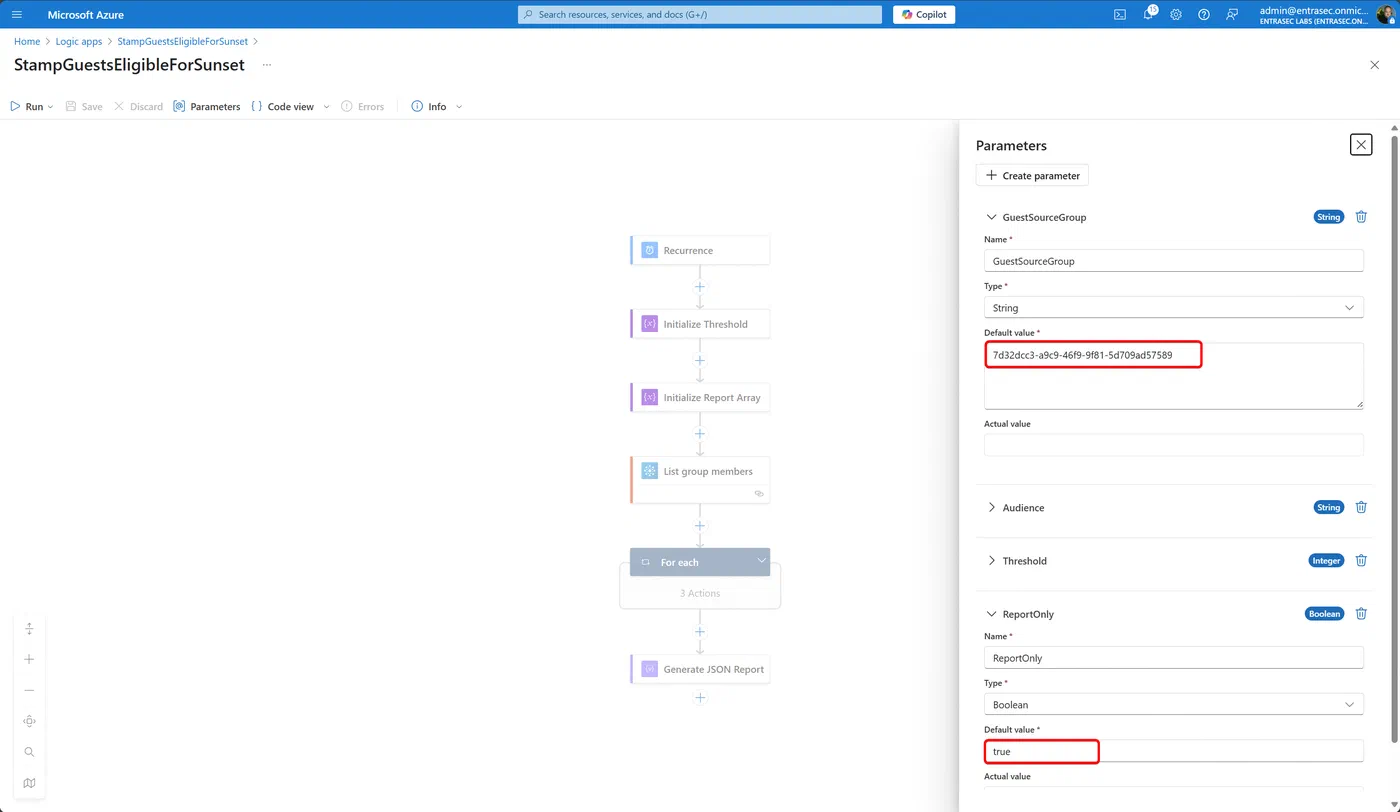Open Cloud Shell from top bar
Screen dimensions: 1400x812
[1120, 15]
